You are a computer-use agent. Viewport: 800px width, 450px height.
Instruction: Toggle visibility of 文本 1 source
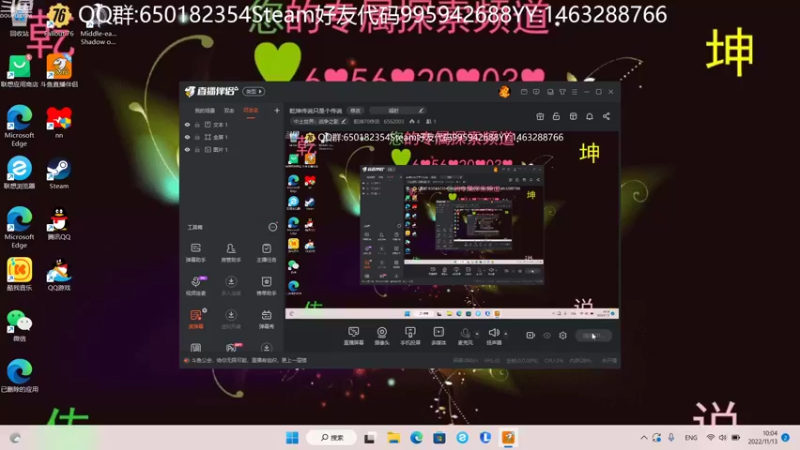[x=187, y=124]
